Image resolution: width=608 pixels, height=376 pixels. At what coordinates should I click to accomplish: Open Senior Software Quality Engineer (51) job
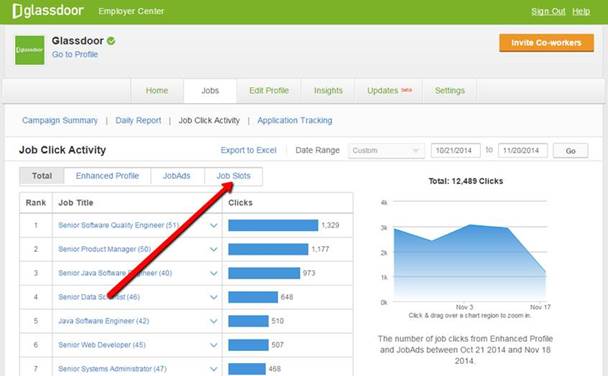(x=119, y=225)
